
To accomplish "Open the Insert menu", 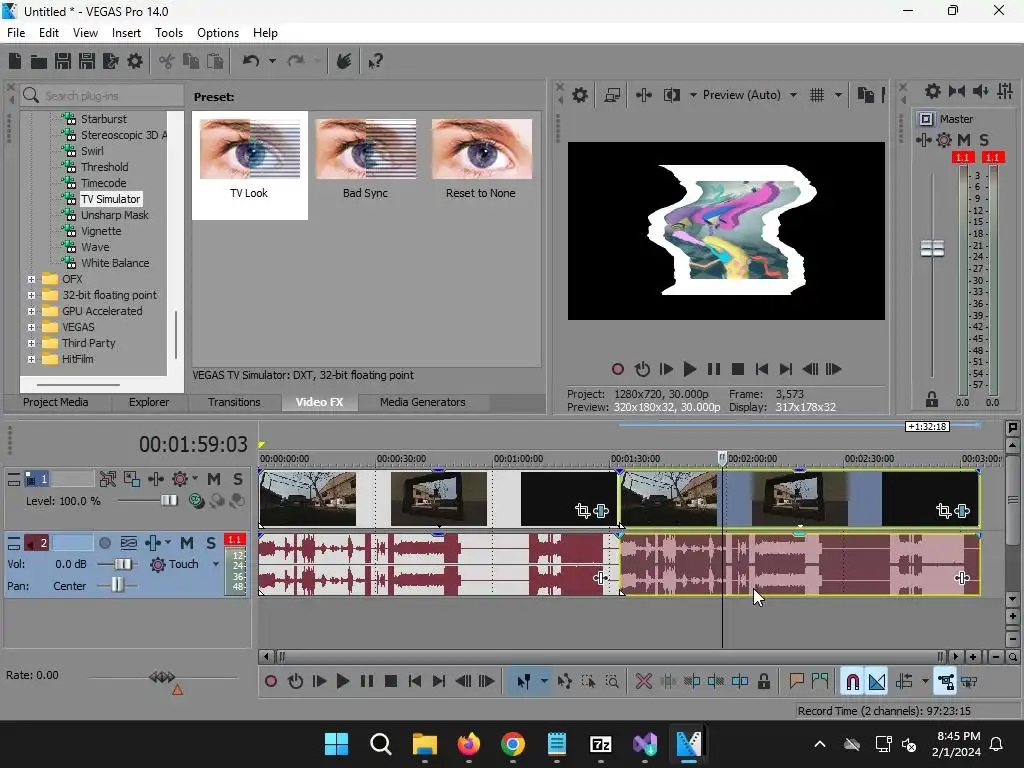I will (x=126, y=33).
